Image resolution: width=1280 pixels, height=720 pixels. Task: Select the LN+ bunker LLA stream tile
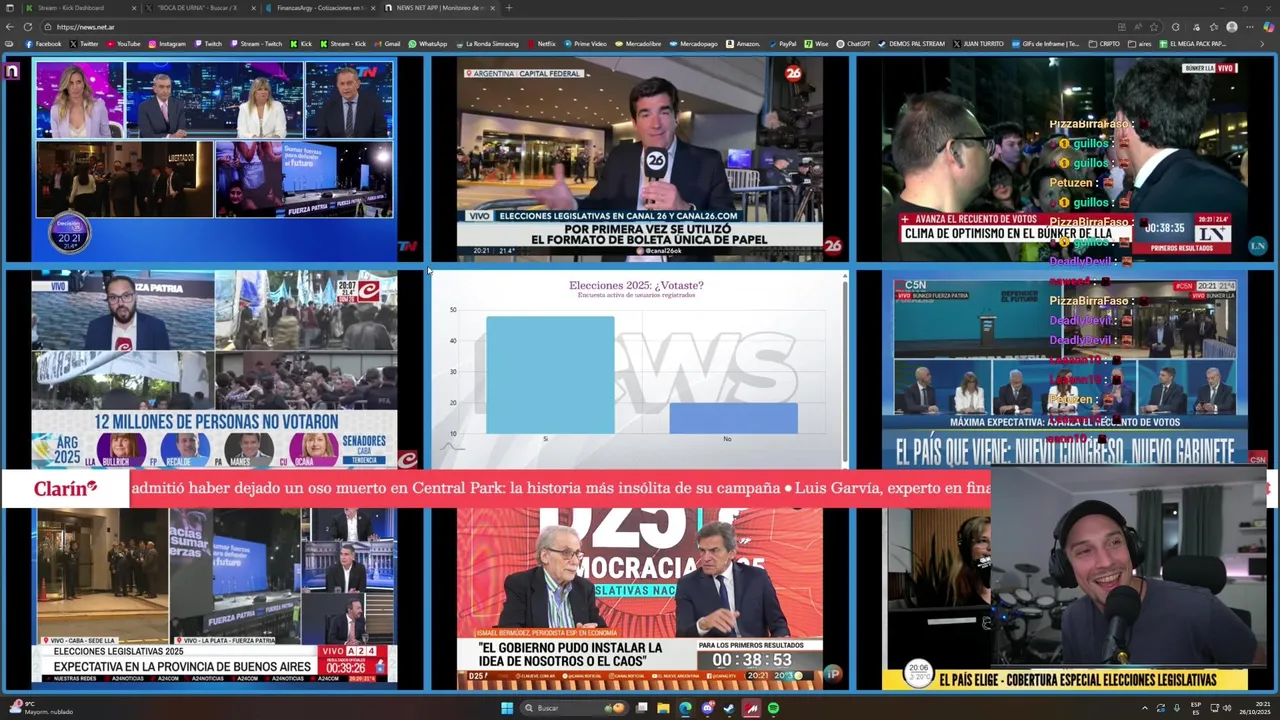pos(1064,158)
